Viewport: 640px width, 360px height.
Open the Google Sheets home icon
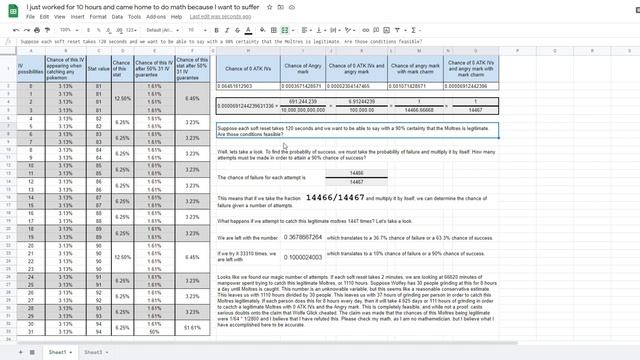point(13,11)
